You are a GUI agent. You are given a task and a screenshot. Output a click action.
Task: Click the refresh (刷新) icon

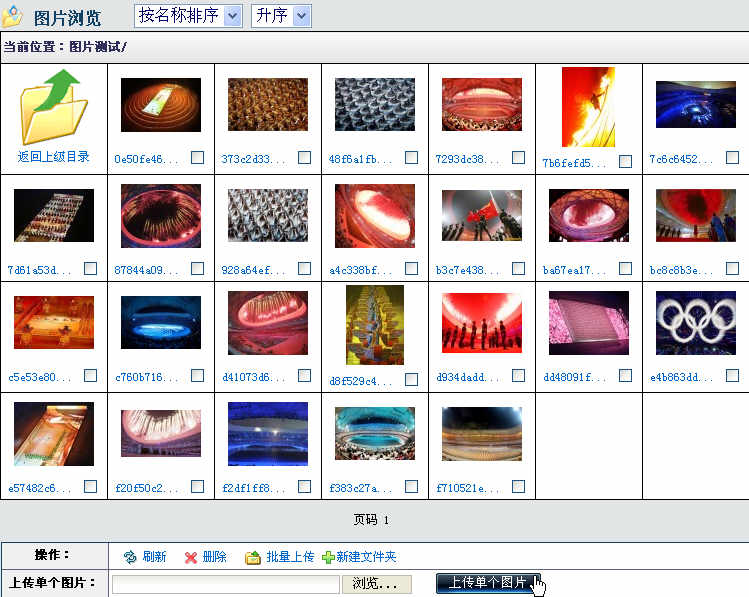pyautogui.click(x=130, y=557)
